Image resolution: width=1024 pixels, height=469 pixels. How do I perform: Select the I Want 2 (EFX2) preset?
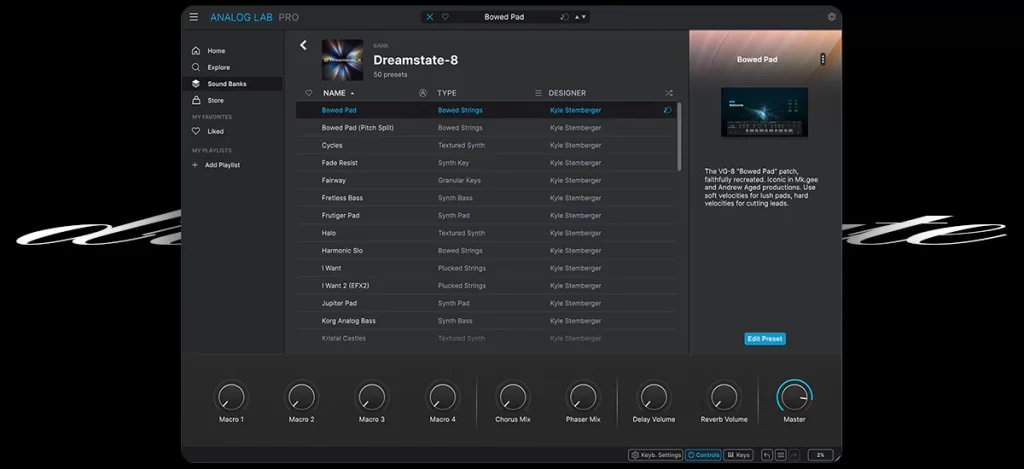486,285
